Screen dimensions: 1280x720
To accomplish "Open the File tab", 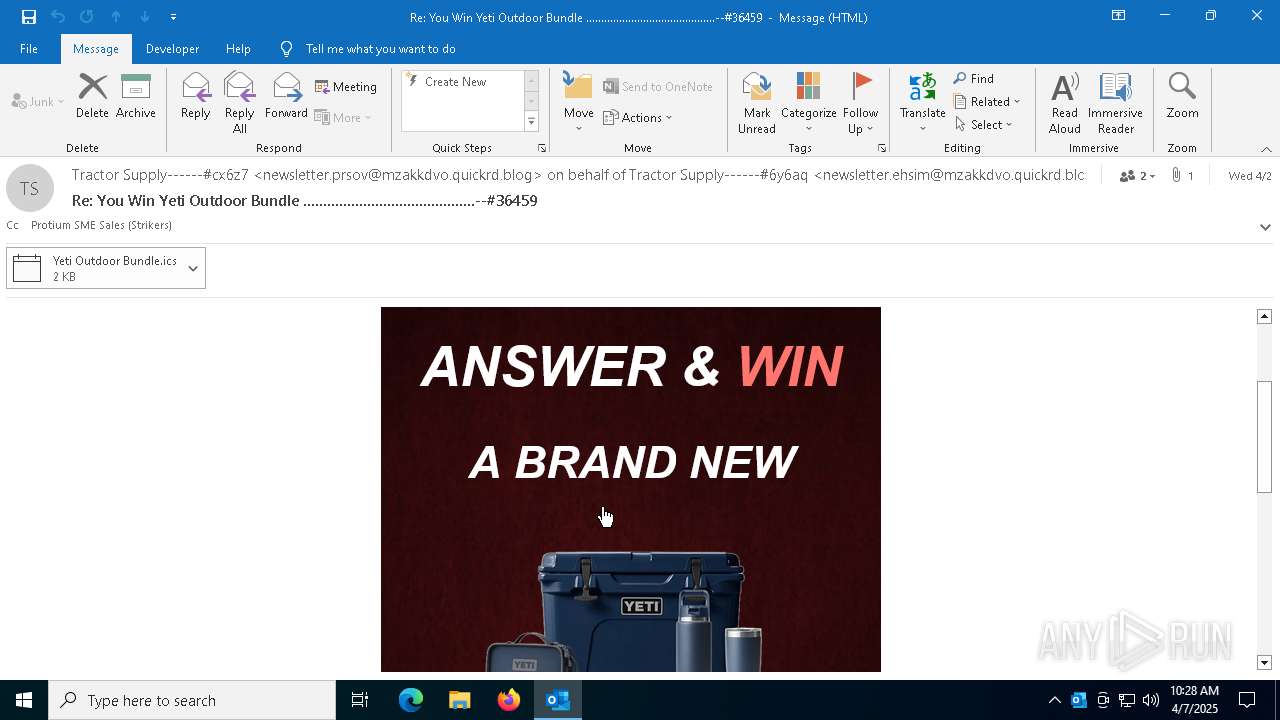I will 29,49.
